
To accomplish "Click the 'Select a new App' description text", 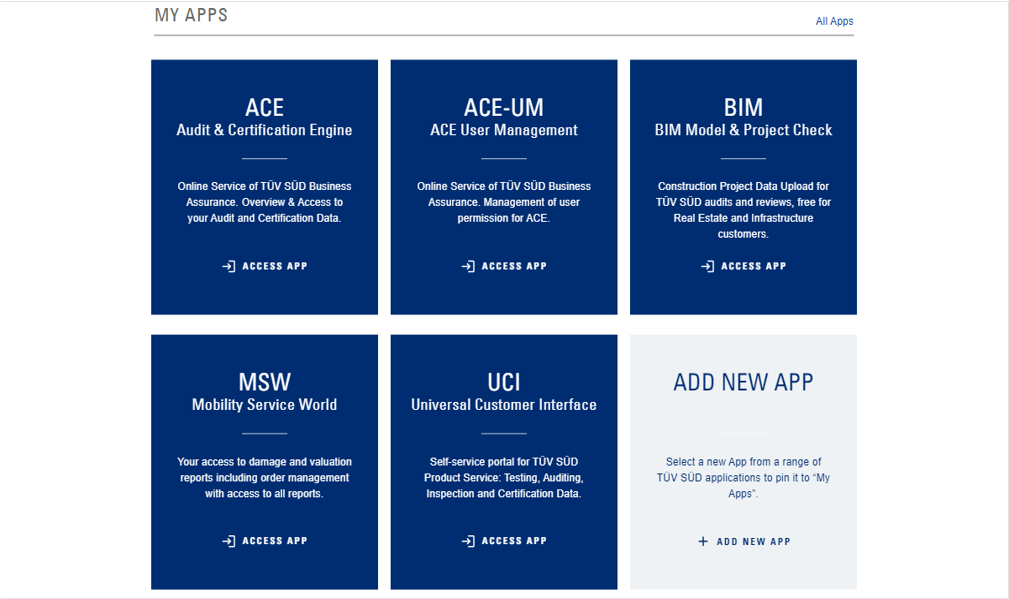I will click(743, 477).
